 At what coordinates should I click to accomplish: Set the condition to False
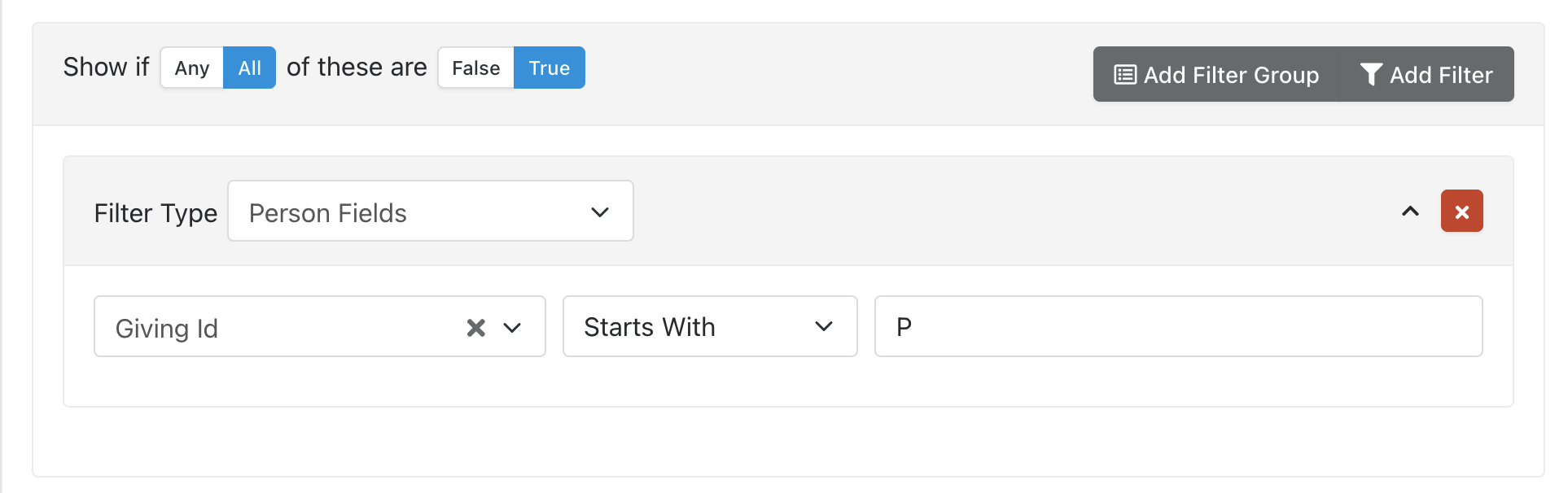[476, 68]
